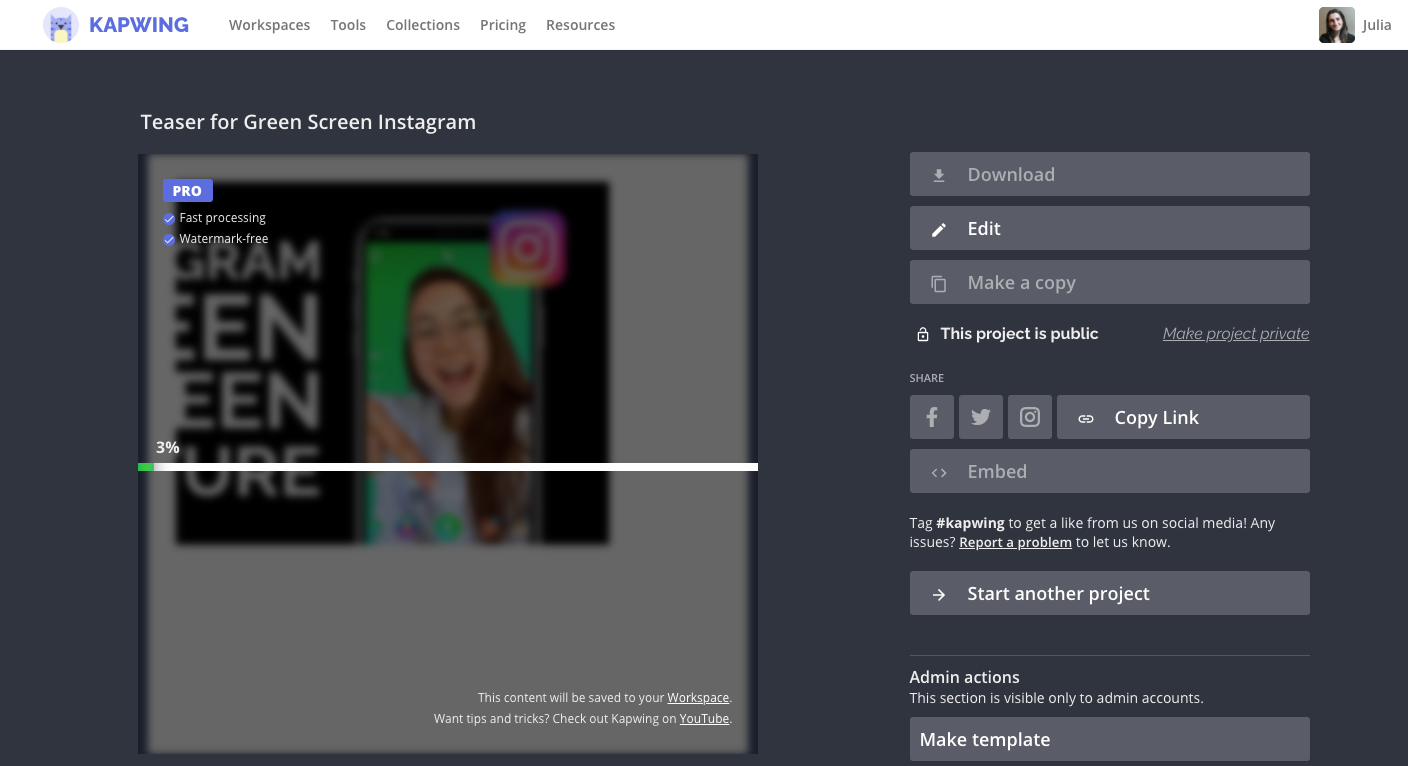Make project private
Image resolution: width=1408 pixels, height=766 pixels.
pos(1235,334)
